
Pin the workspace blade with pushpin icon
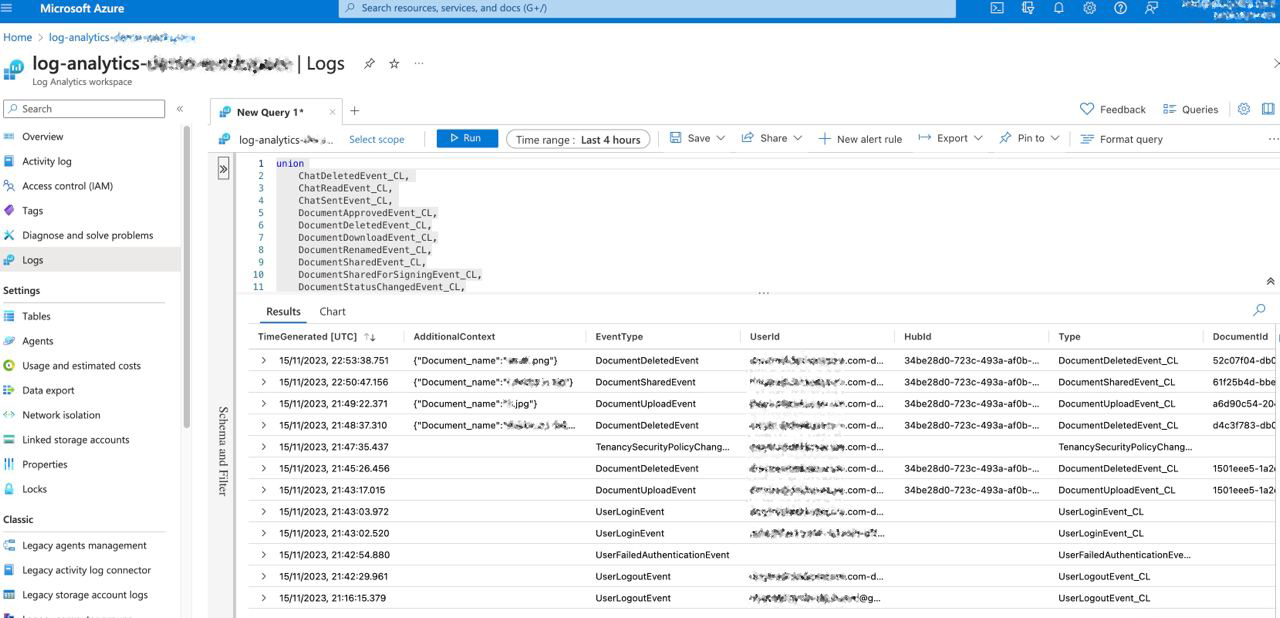[369, 63]
